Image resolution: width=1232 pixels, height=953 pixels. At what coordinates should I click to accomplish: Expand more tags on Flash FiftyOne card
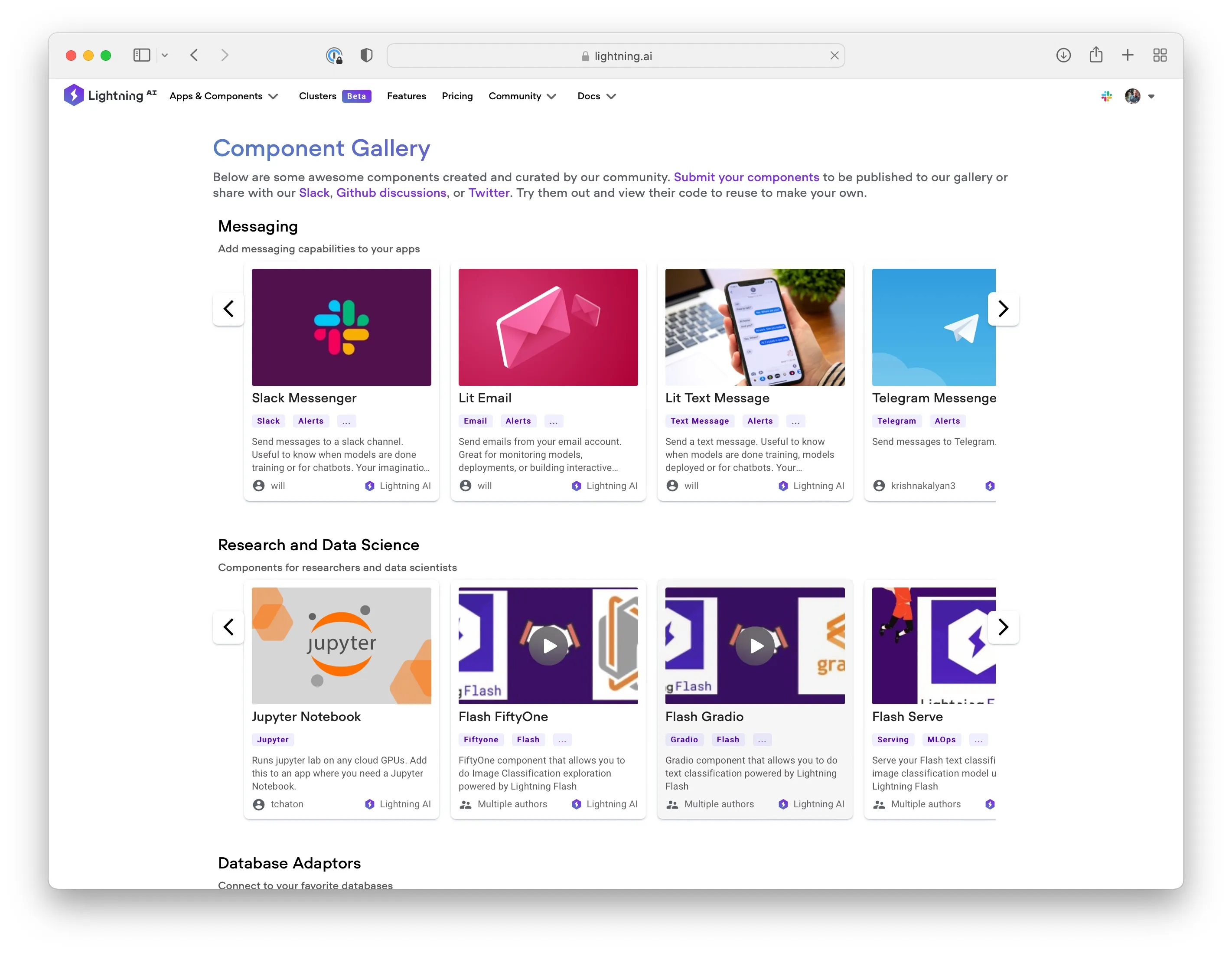click(x=562, y=740)
